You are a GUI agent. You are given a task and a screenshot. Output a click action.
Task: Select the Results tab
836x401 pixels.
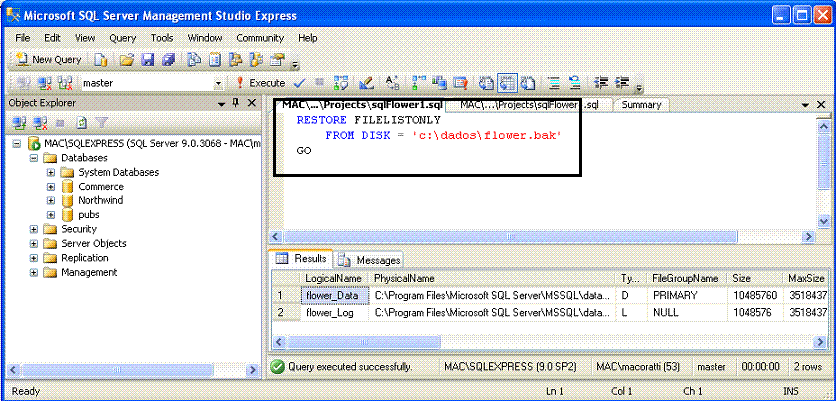[x=302, y=259]
